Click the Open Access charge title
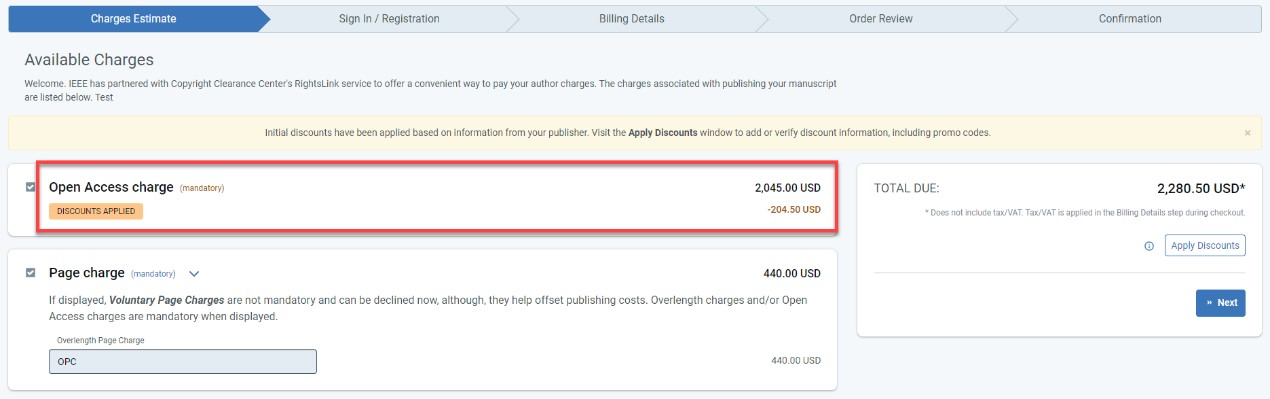This screenshot has width=1270, height=399. [x=111, y=187]
